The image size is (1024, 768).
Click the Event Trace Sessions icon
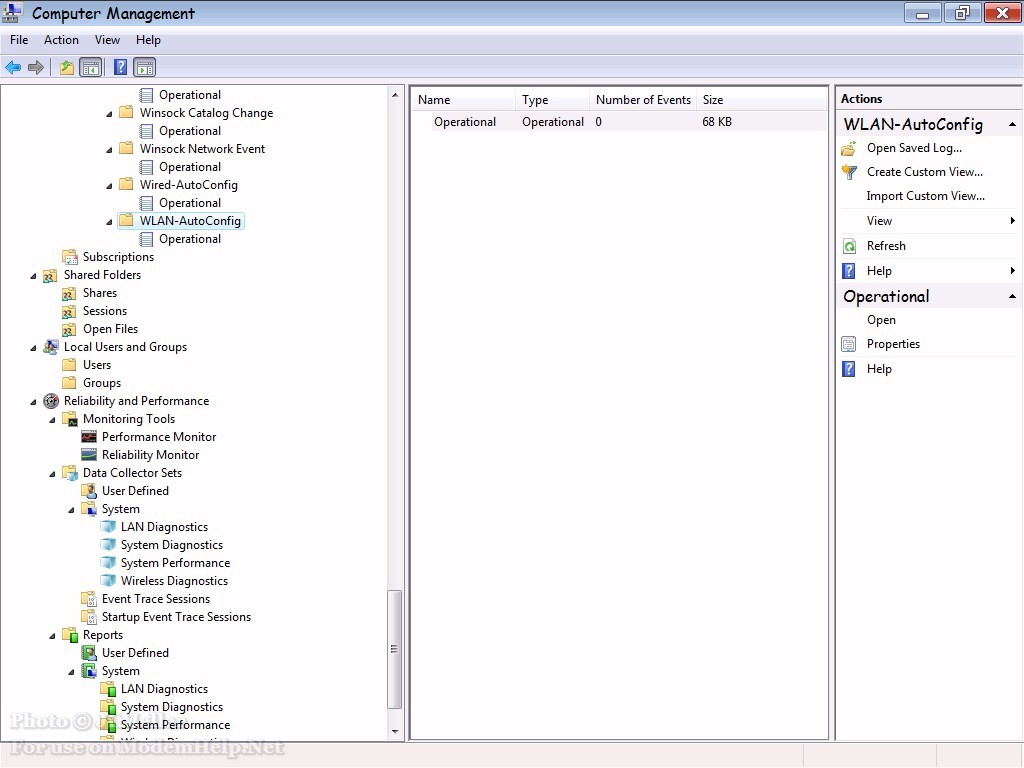[89, 599]
